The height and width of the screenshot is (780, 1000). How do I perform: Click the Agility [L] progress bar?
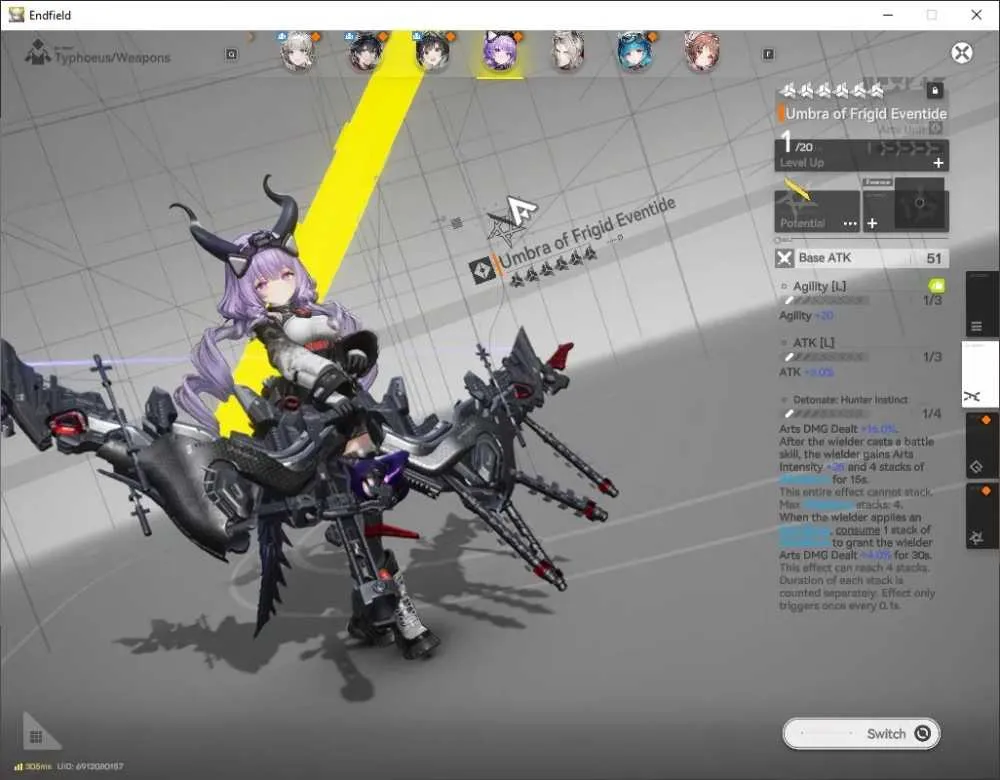pyautogui.click(x=827, y=300)
